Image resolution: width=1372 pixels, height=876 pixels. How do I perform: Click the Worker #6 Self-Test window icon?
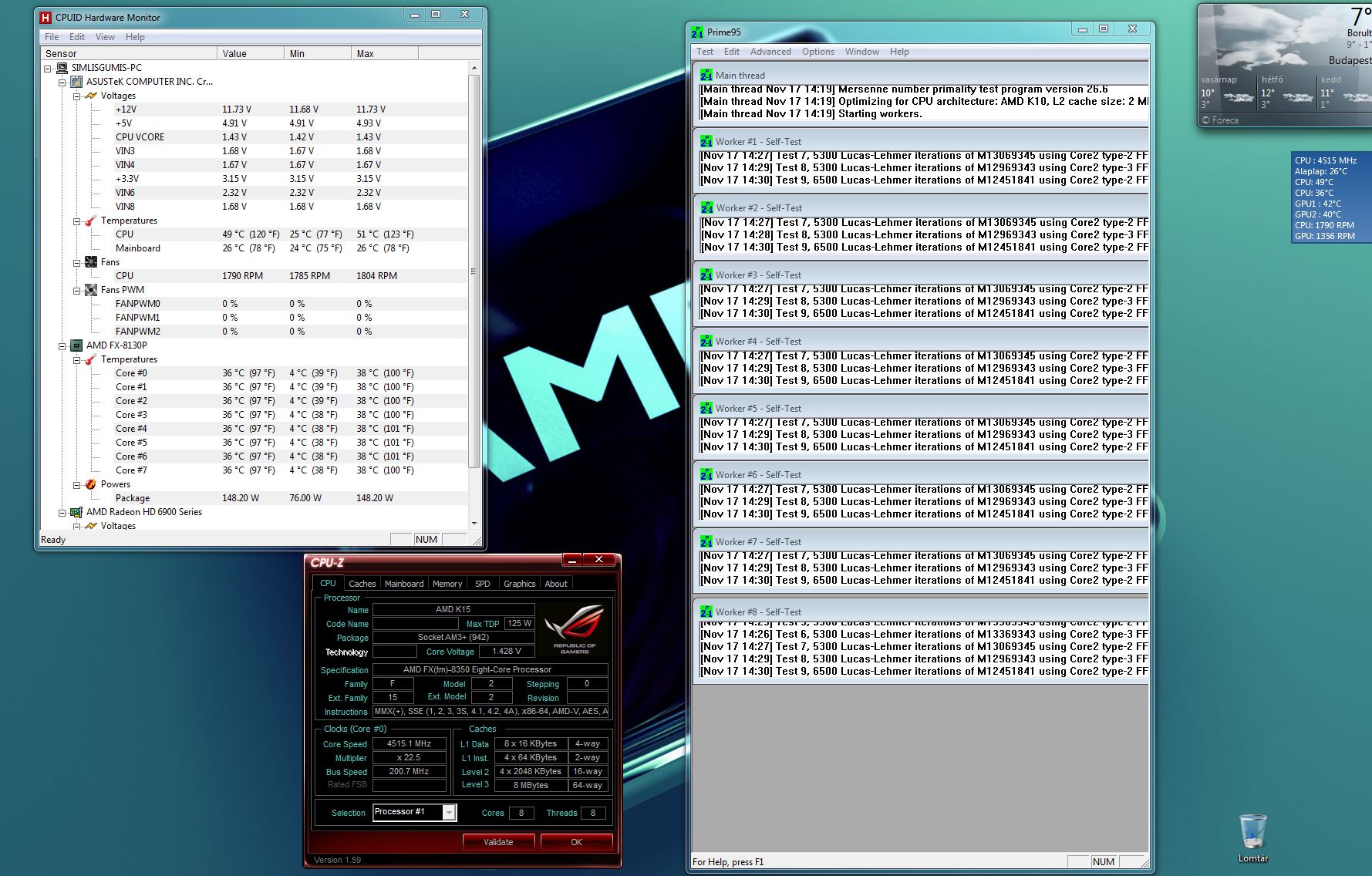(706, 475)
